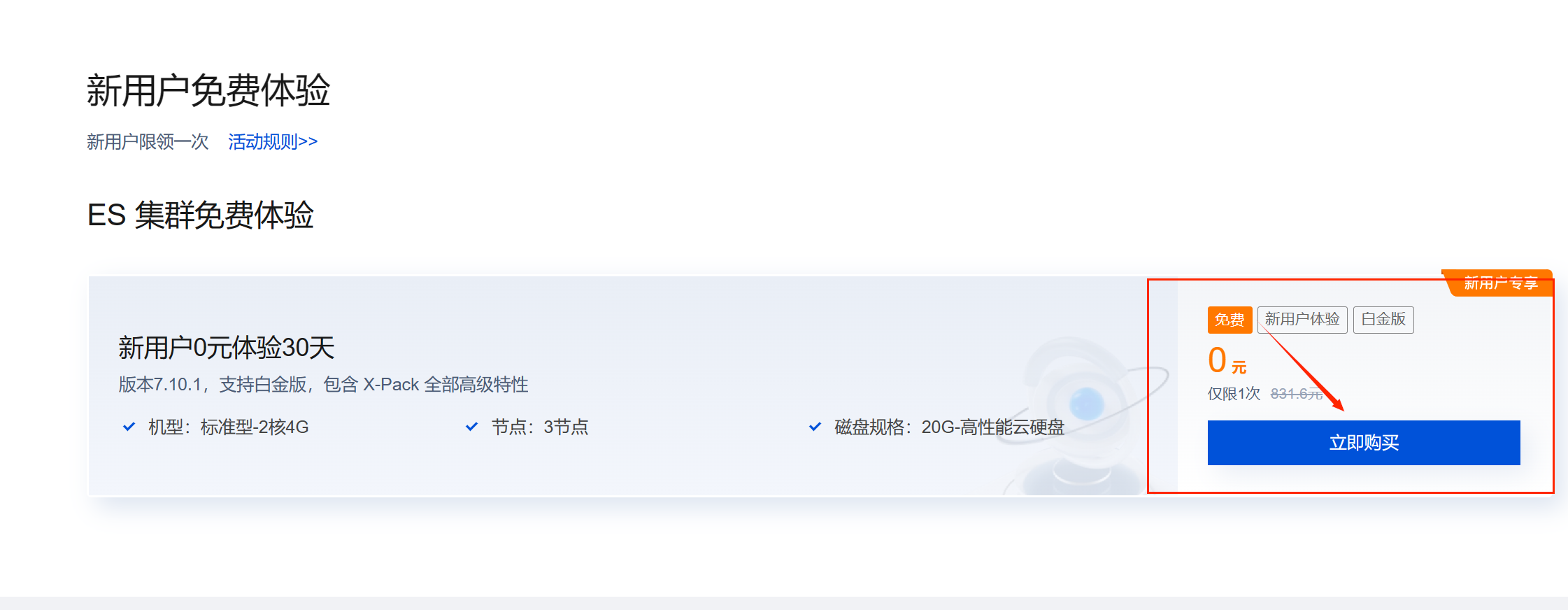
Task: Click the orange 免费 tag
Action: point(1230,320)
